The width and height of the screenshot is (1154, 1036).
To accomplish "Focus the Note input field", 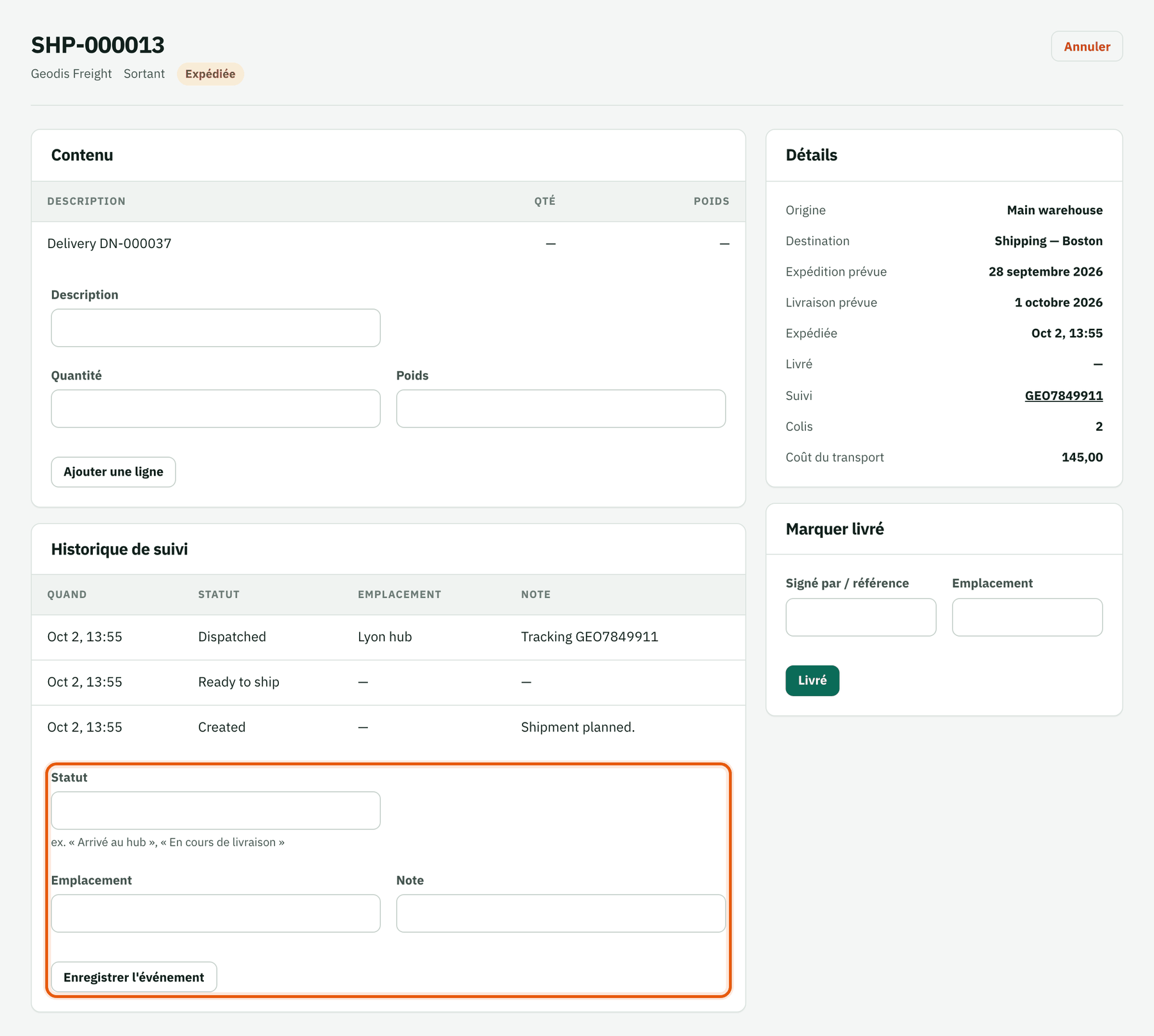I will tap(561, 914).
